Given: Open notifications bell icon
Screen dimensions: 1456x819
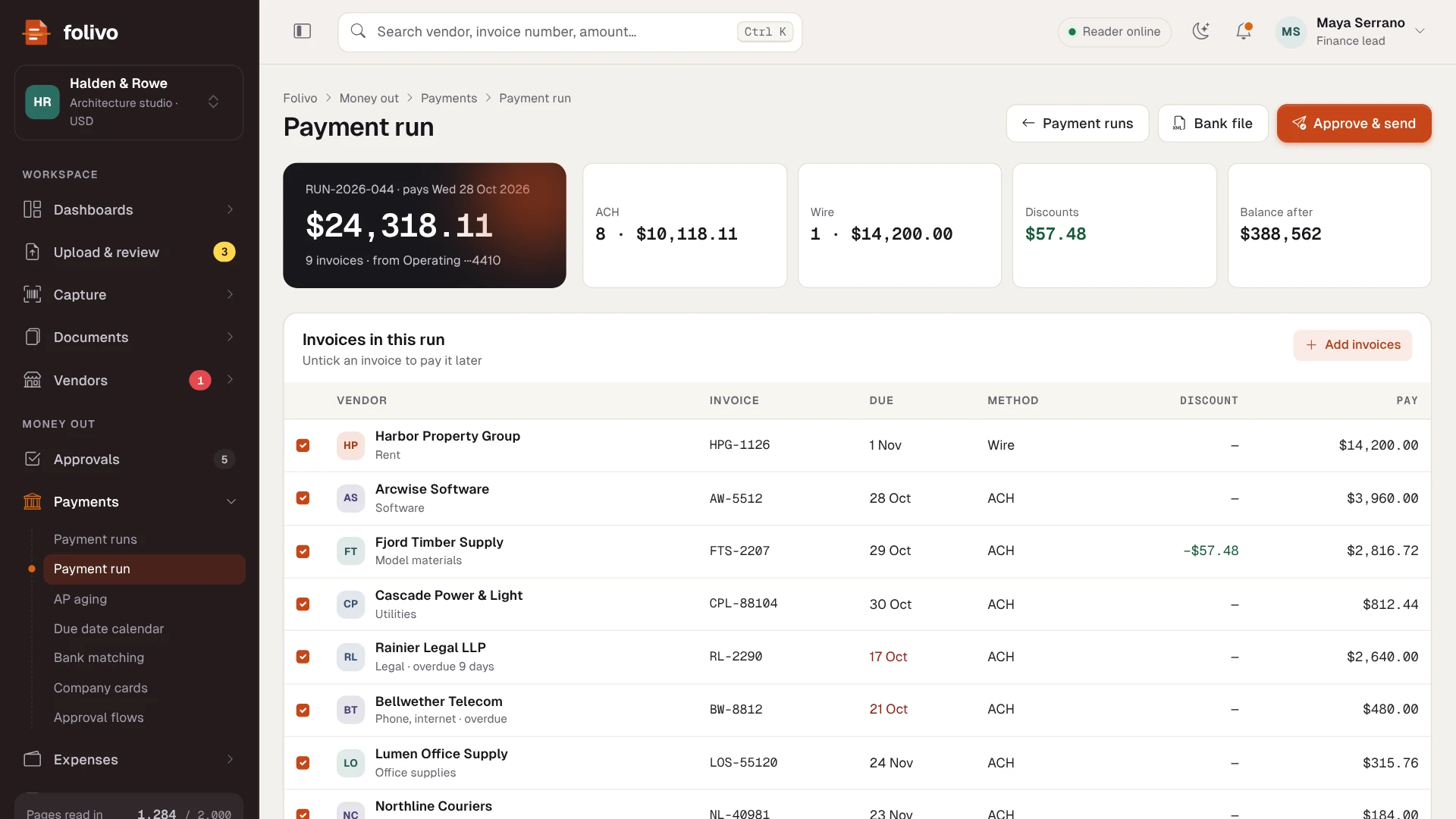Looking at the screenshot, I should (1244, 31).
